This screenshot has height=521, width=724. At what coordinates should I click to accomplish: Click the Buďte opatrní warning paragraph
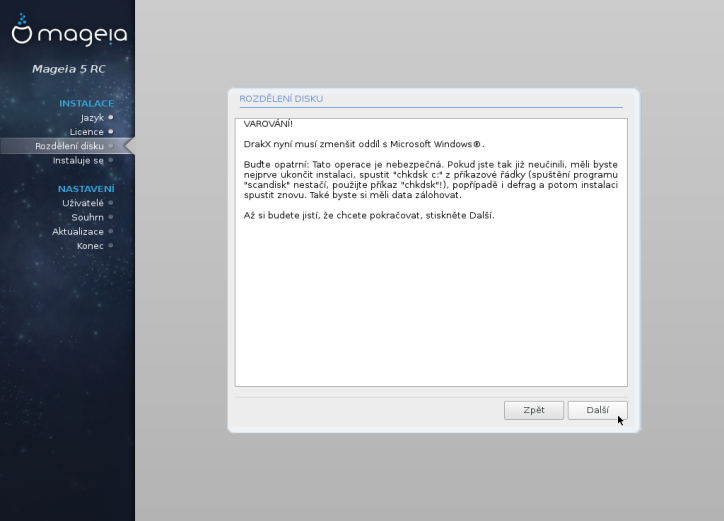[431, 180]
